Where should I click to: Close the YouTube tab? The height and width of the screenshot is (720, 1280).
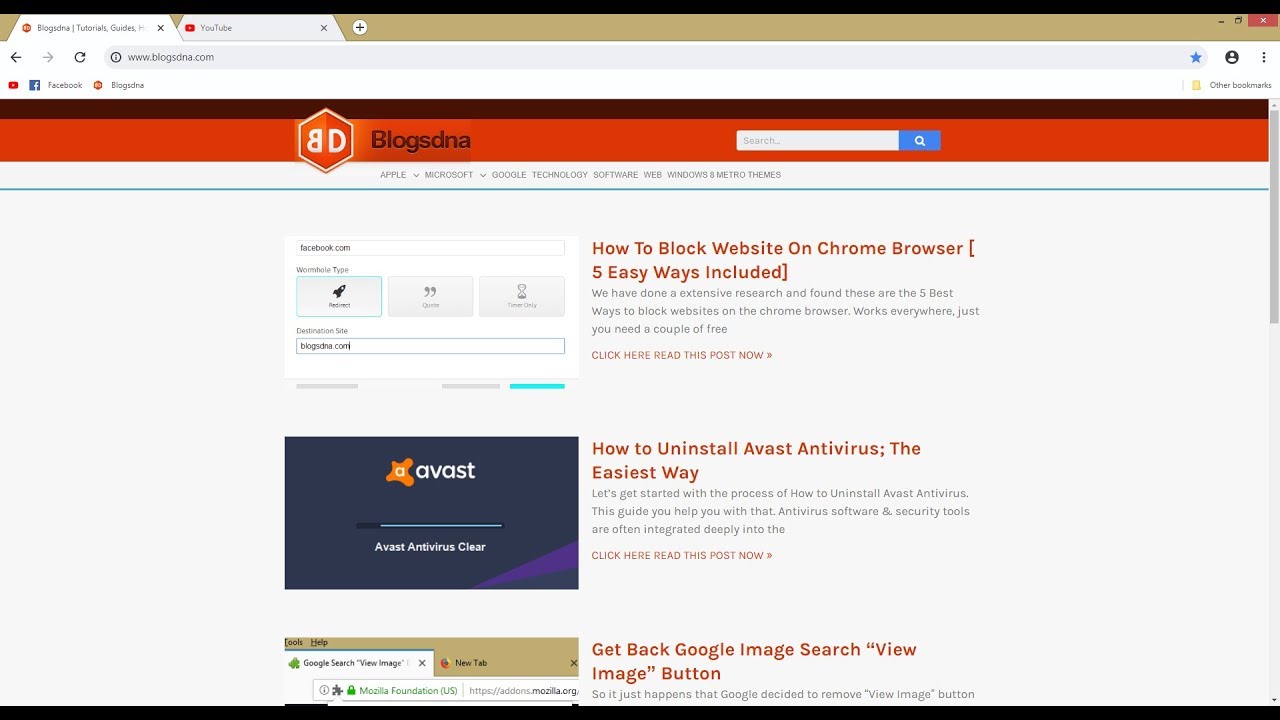click(x=323, y=28)
